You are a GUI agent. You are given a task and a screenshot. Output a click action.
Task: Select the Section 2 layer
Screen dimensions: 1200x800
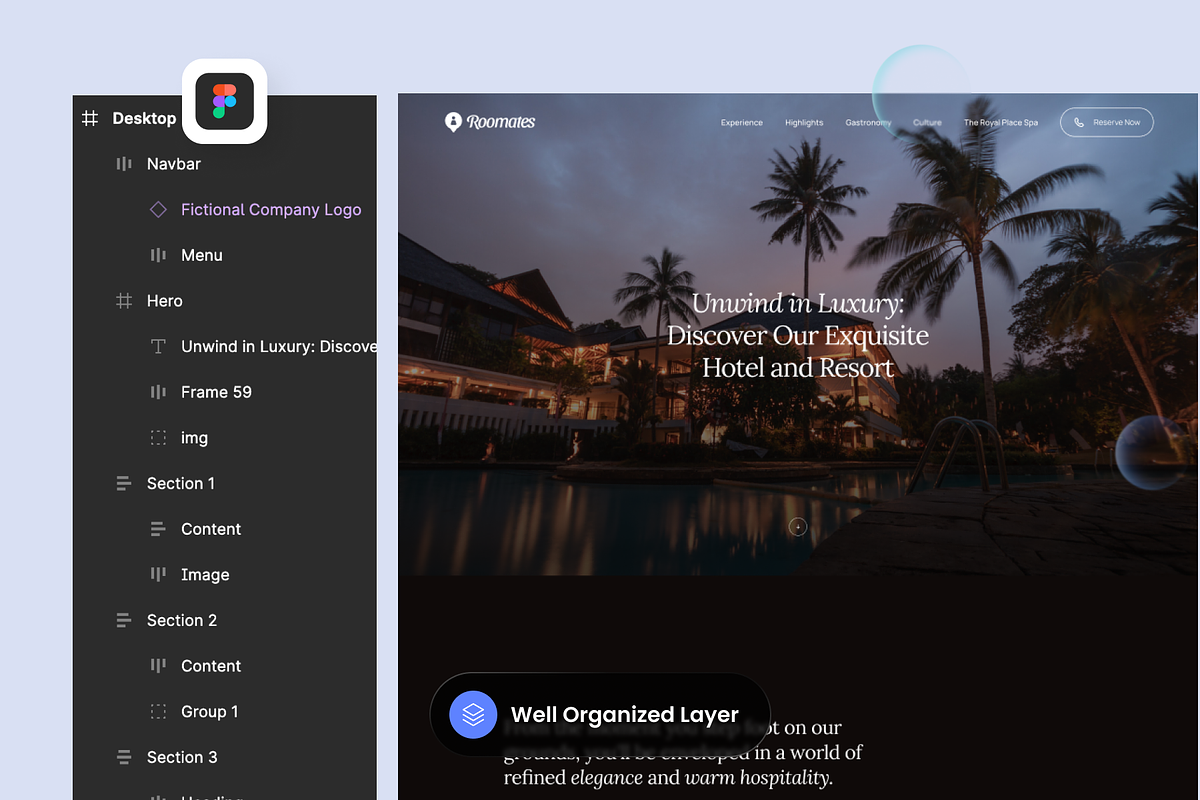[x=182, y=621]
